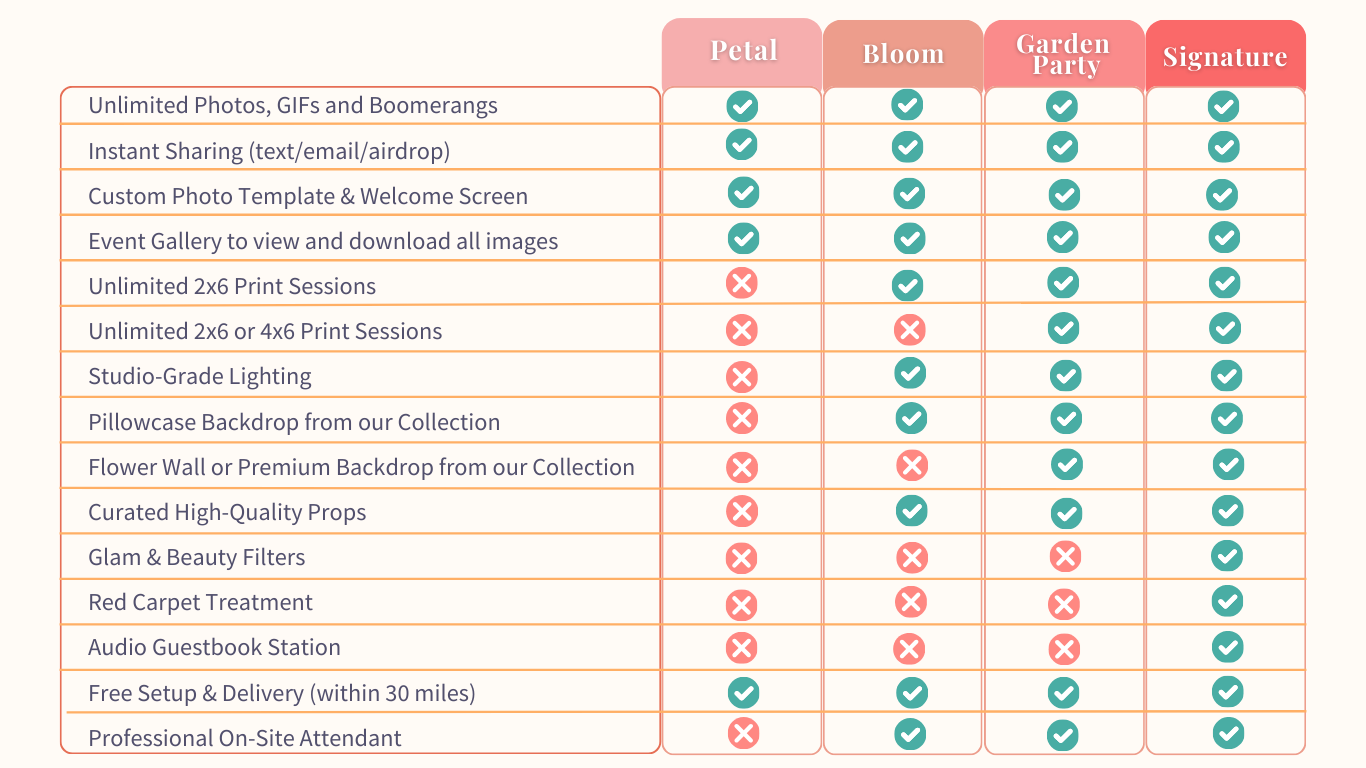The width and height of the screenshot is (1366, 768).
Task: Click Bloom's checkmark for Curated High-Quality Props
Action: click(x=911, y=510)
